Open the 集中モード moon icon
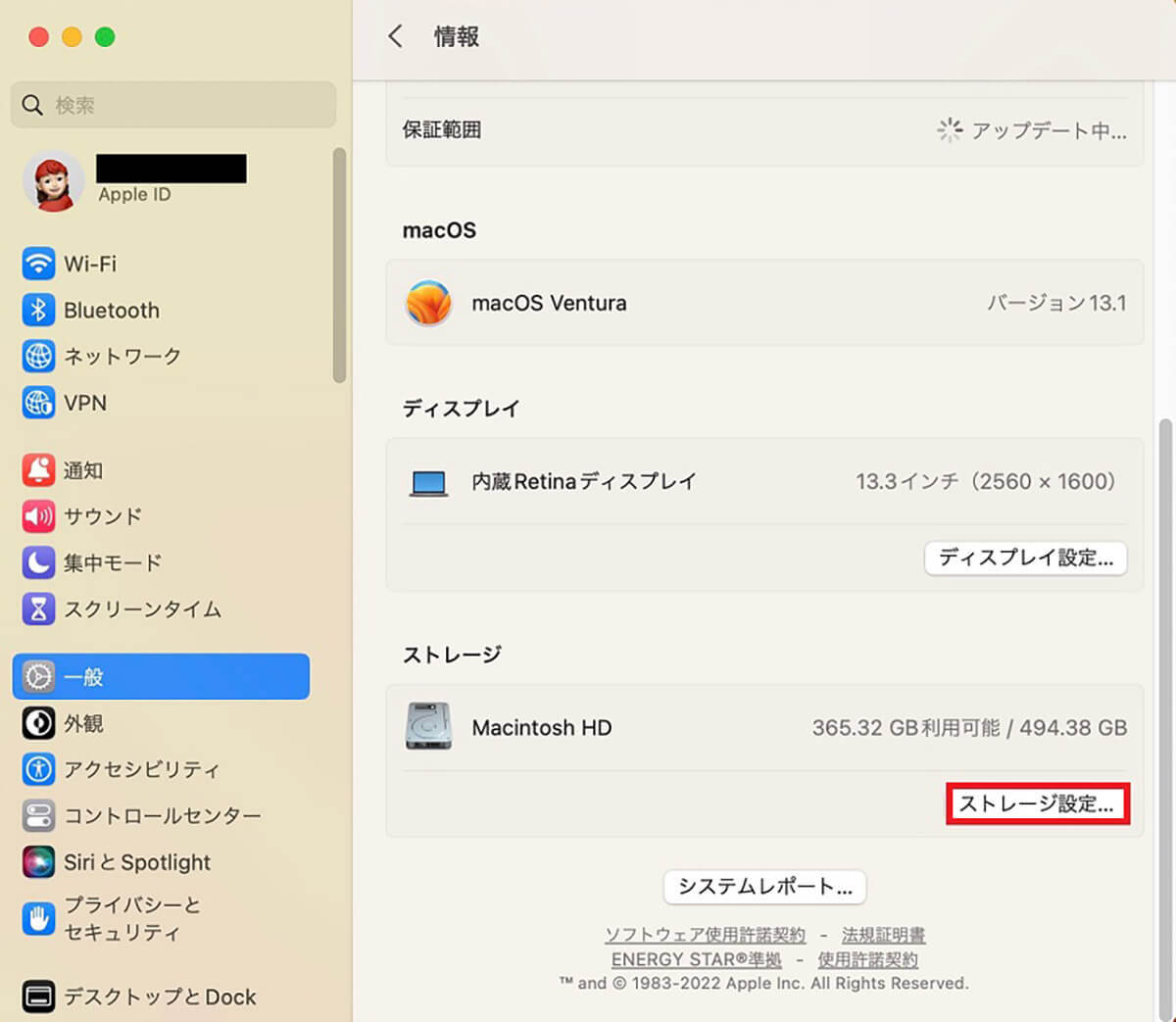Image resolution: width=1176 pixels, height=1022 pixels. [38, 562]
